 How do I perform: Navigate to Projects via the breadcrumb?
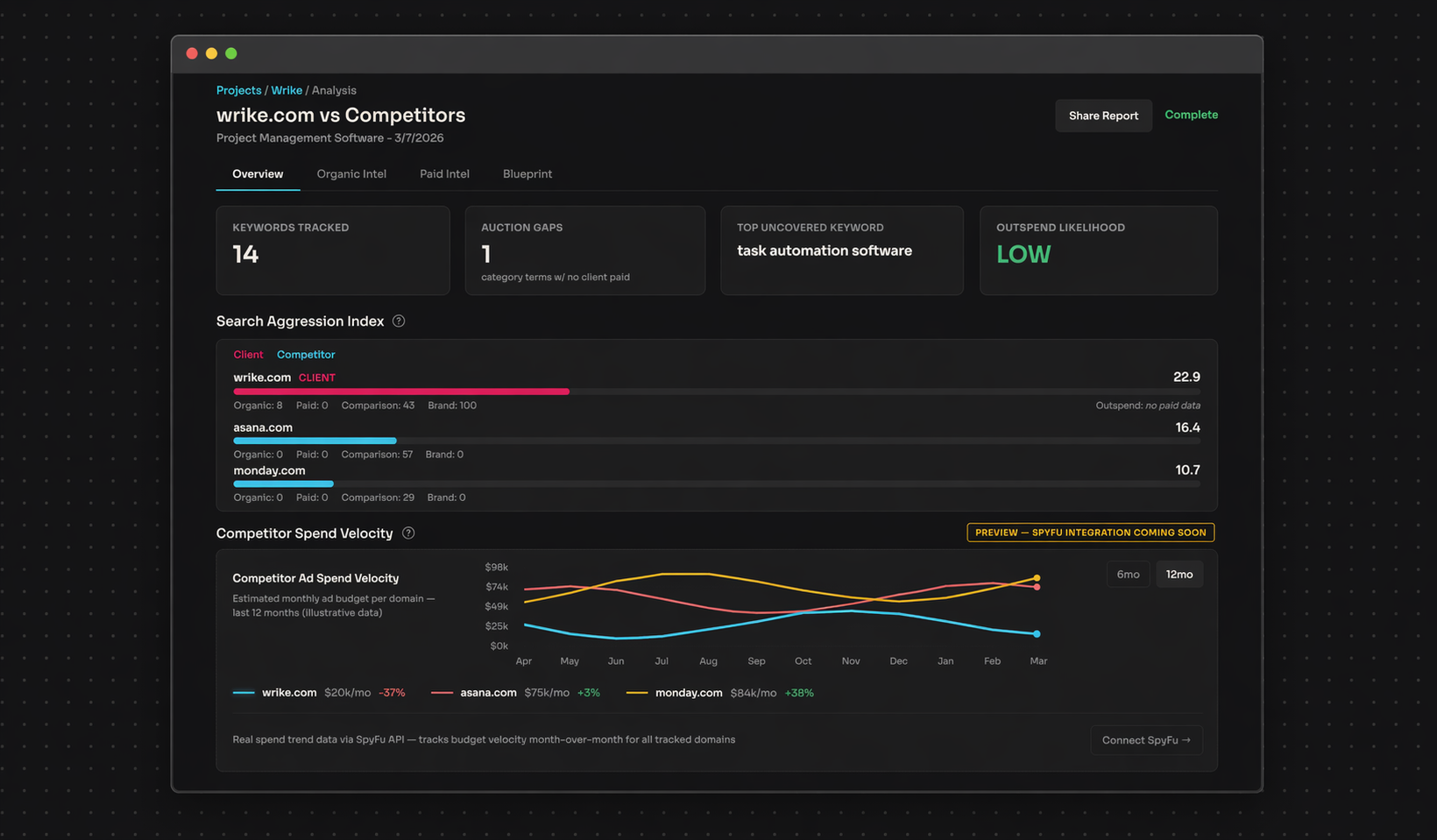point(238,89)
